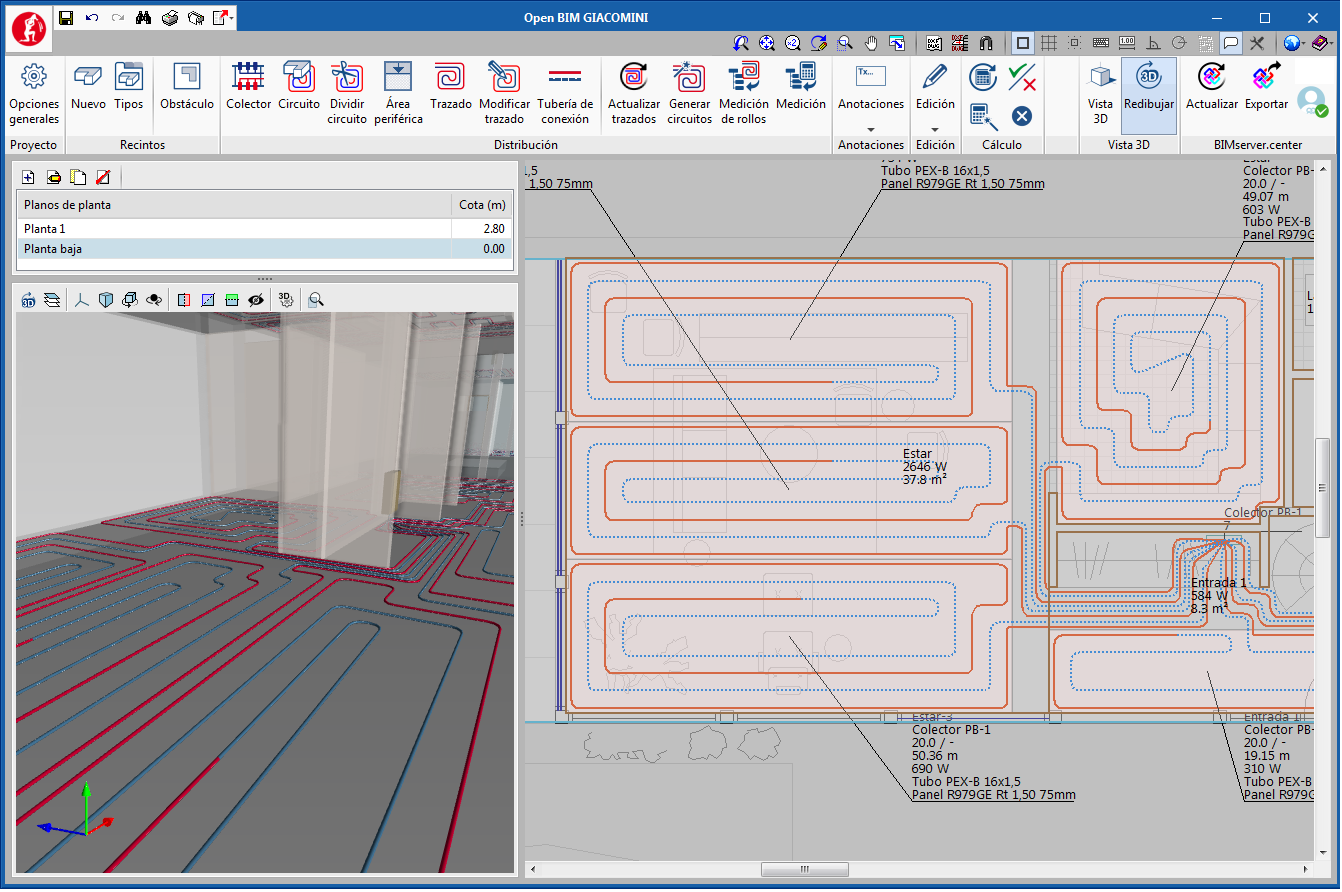
Task: Toggle the keyboard coordinate entry button
Action: [x=1101, y=43]
